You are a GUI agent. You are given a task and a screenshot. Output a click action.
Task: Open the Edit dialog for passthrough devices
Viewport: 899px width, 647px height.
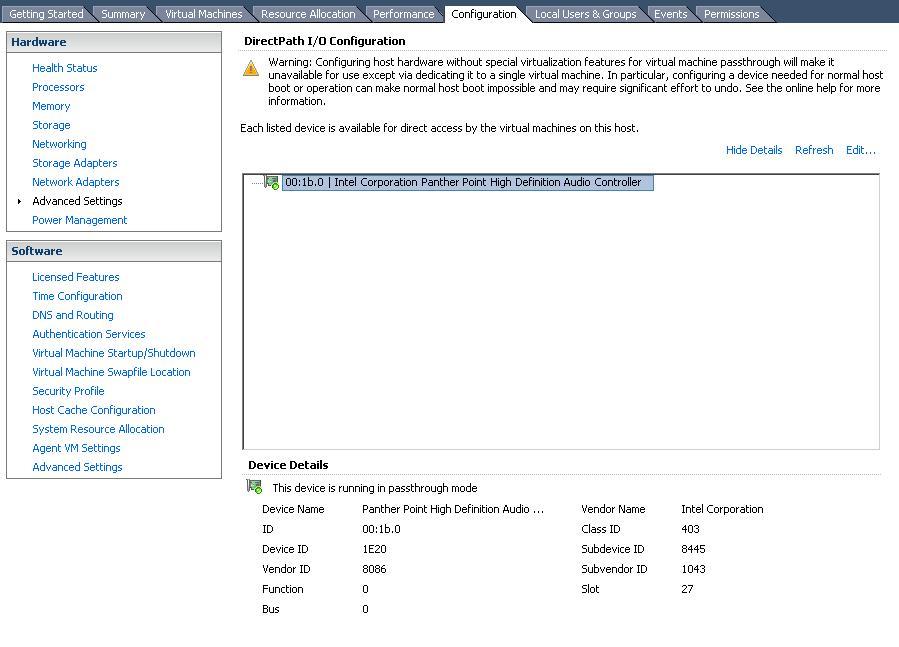pos(861,149)
